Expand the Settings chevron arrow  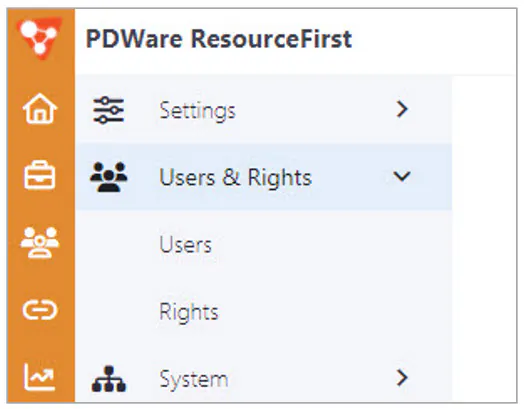[x=402, y=109]
